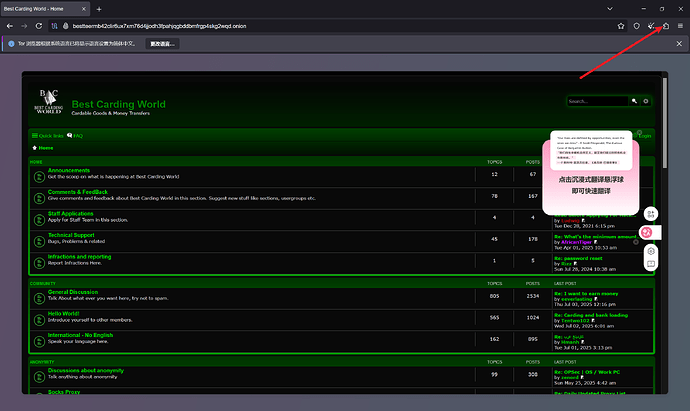Viewport: 690px width, 411px height.
Task: Click the translate panel feedback icon
Action: click(x=651, y=264)
